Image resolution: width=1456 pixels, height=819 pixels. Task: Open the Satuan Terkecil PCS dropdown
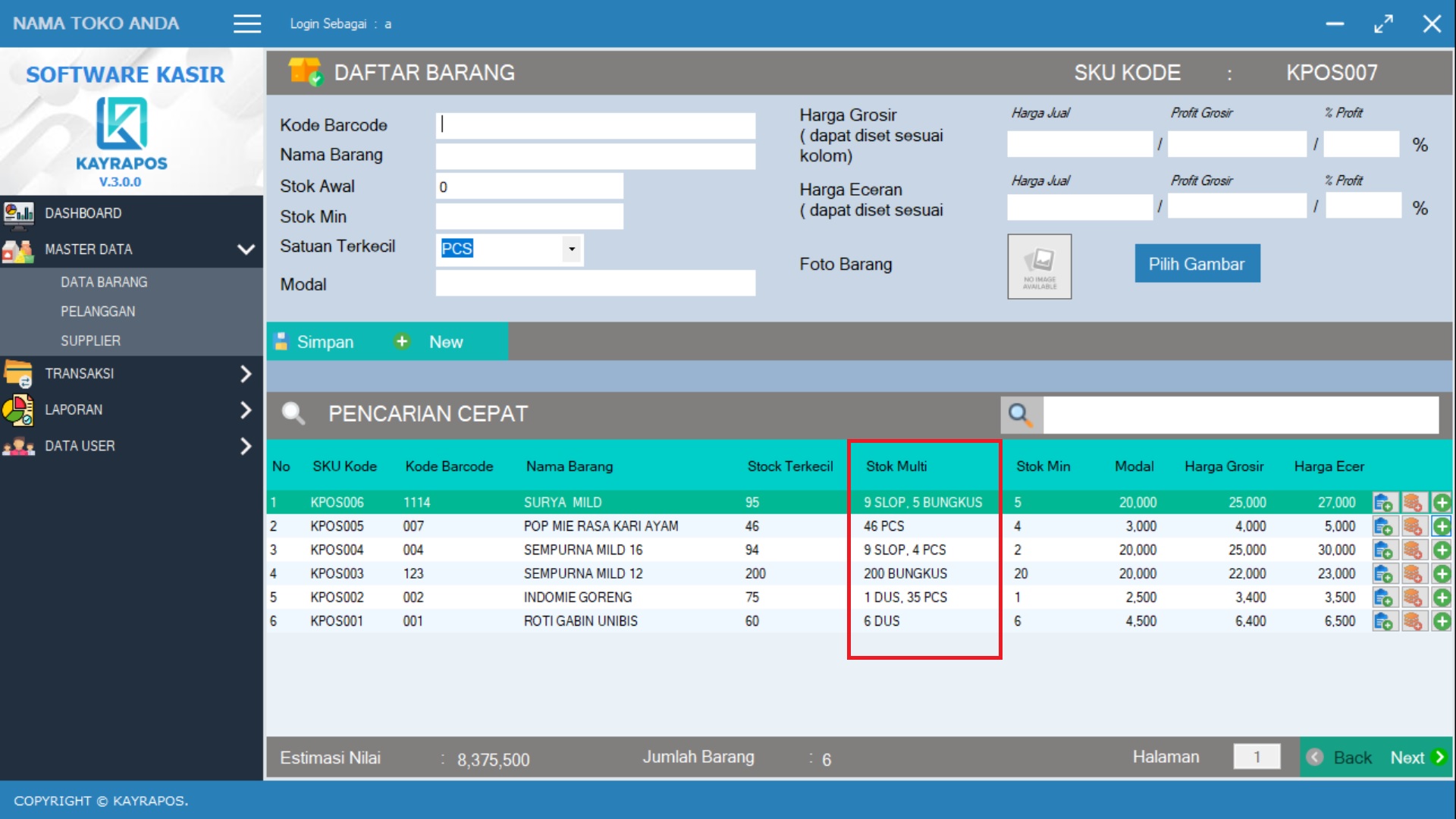572,249
